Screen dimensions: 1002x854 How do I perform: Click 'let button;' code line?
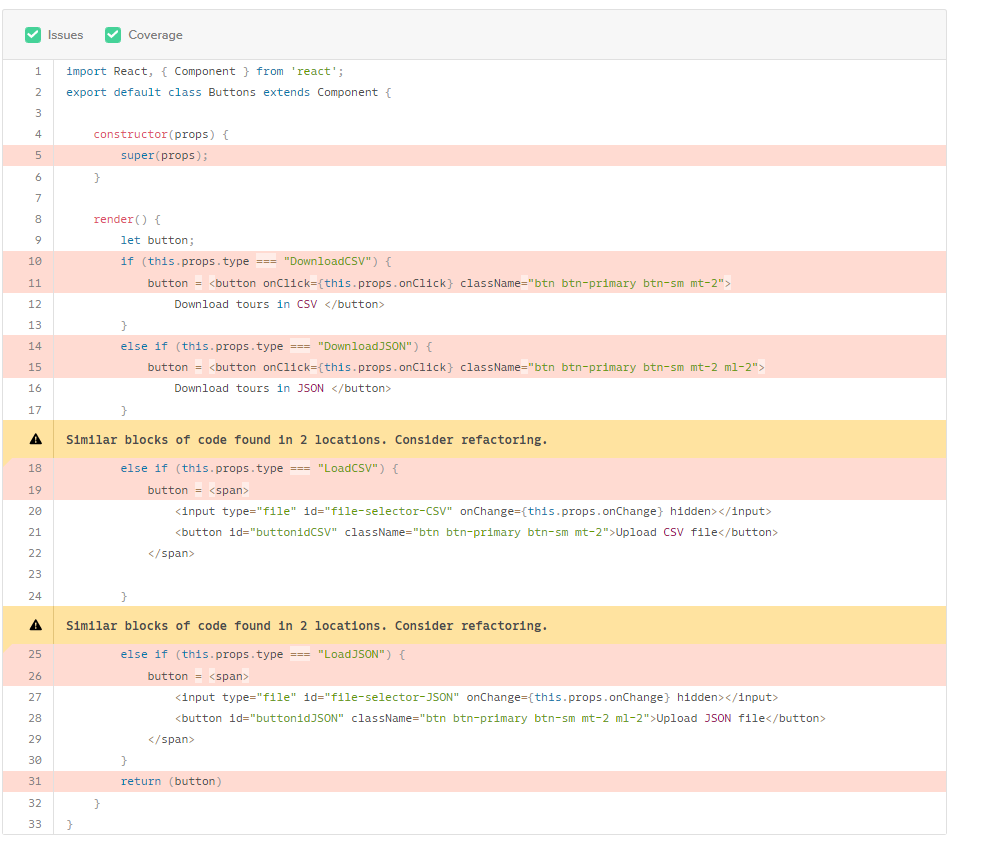point(157,240)
